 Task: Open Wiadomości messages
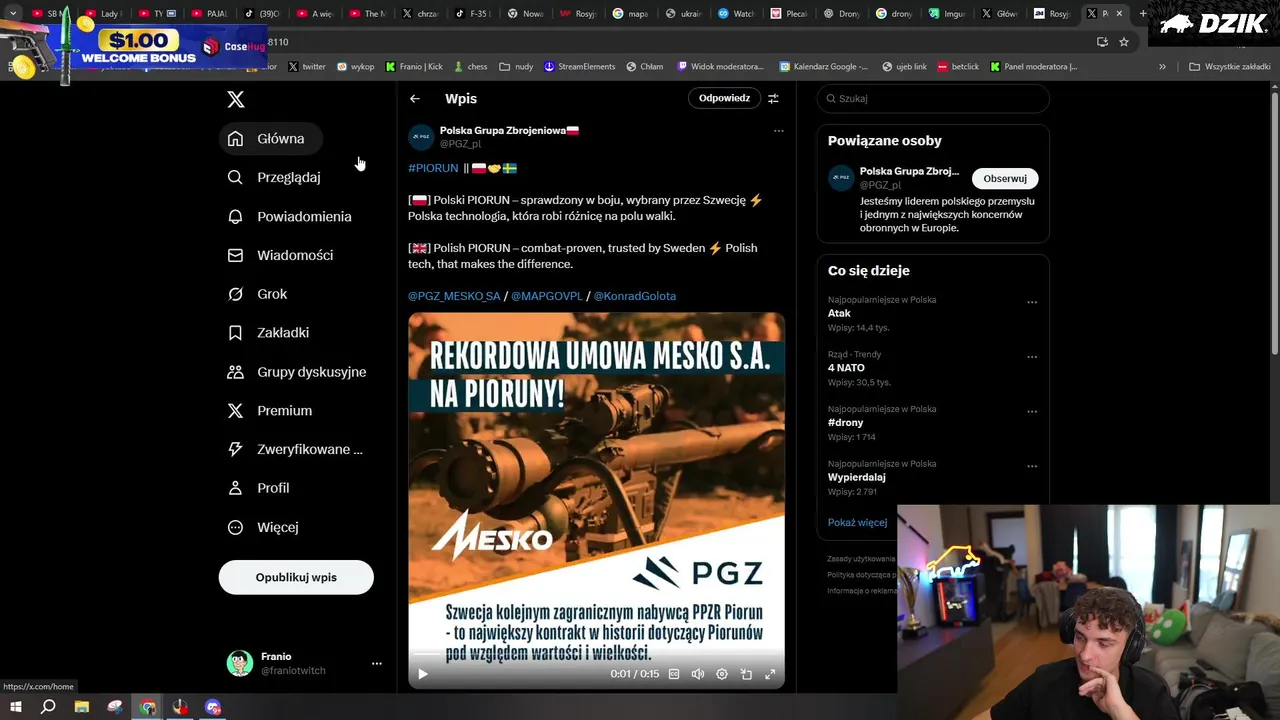(x=280, y=255)
